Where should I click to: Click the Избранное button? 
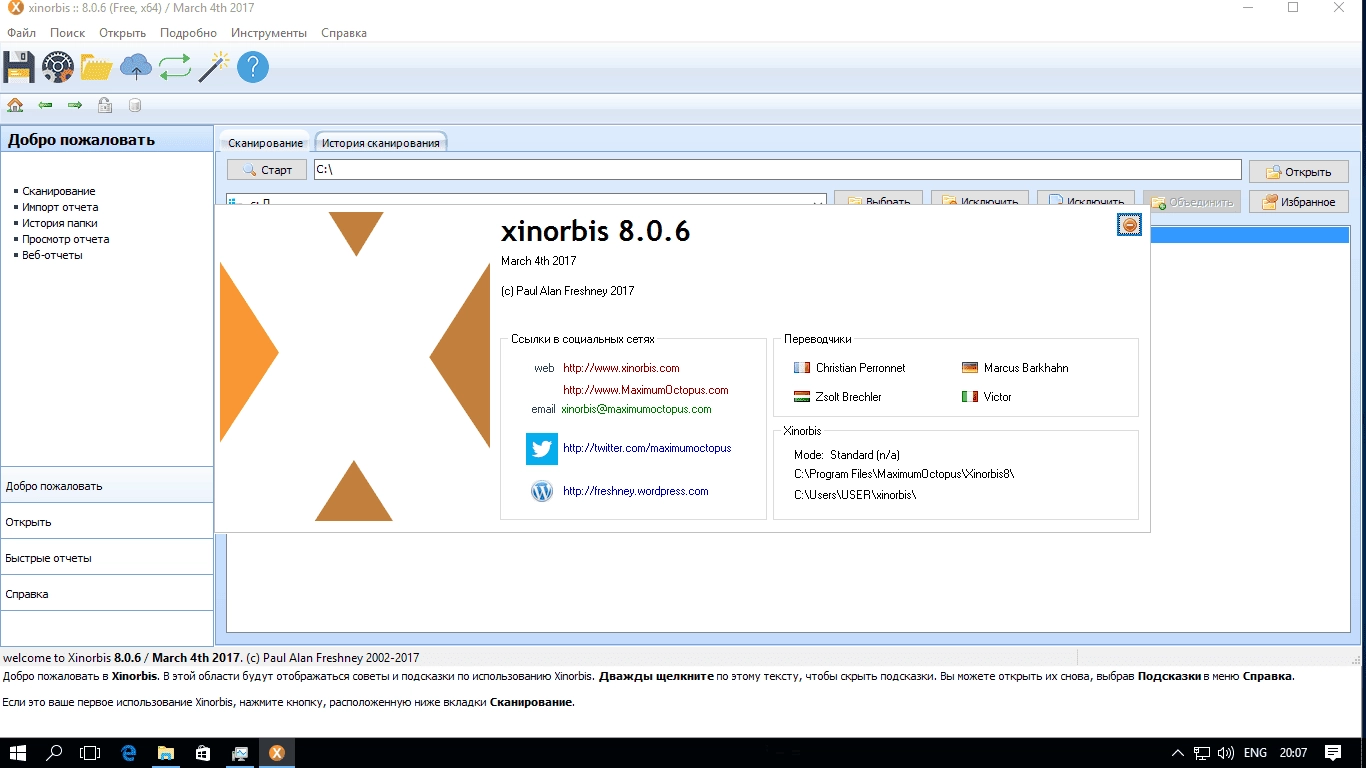click(x=1298, y=202)
